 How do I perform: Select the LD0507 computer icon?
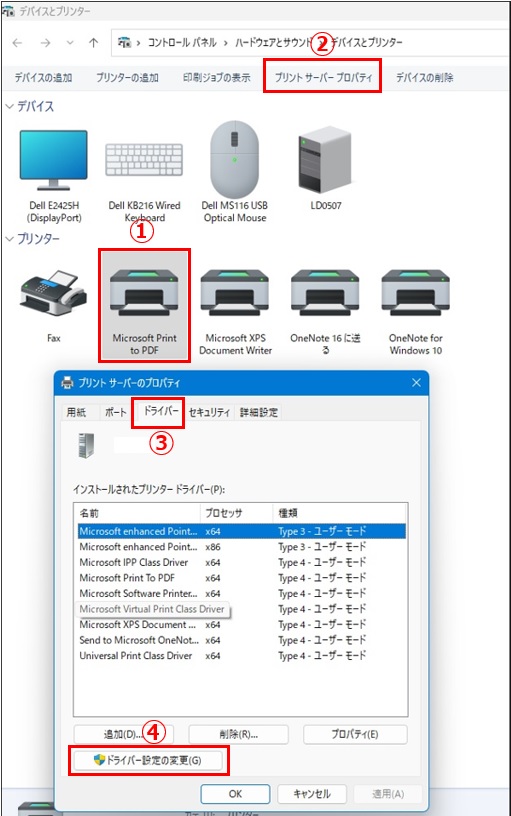click(x=326, y=168)
